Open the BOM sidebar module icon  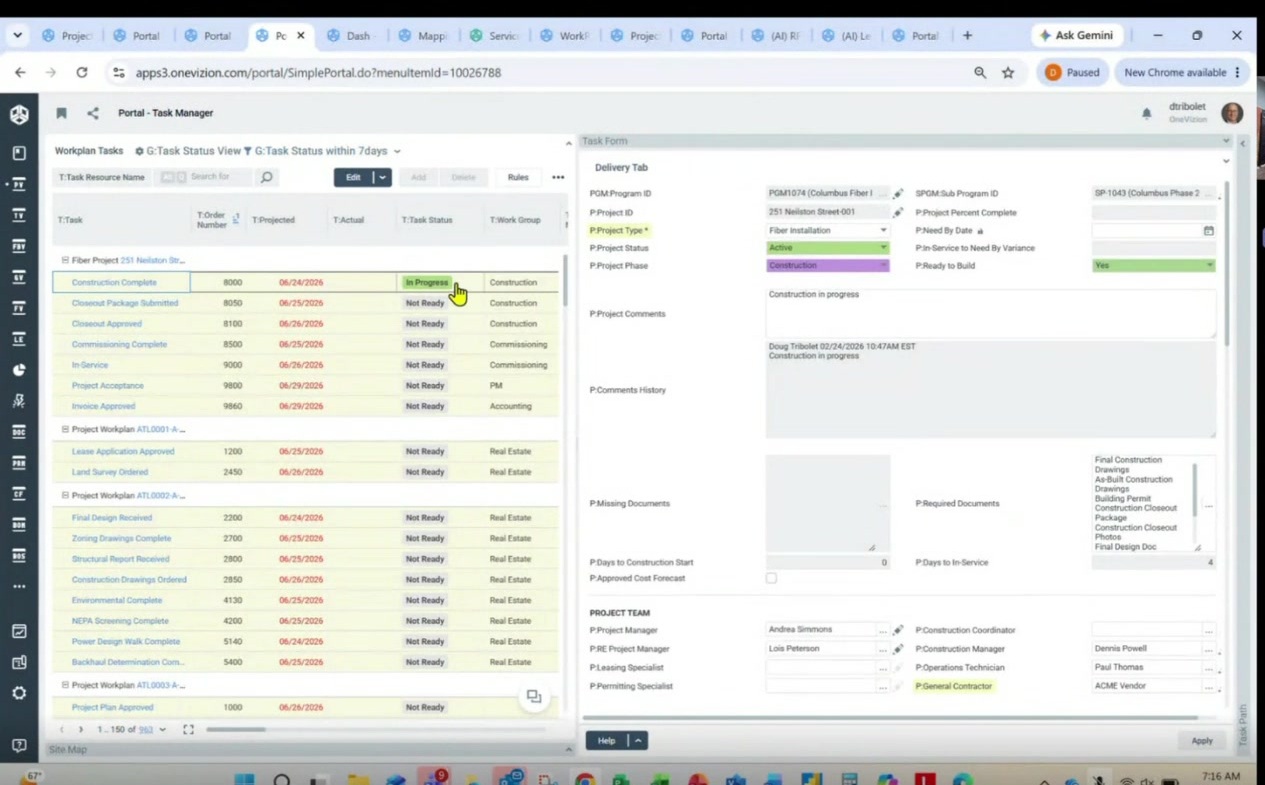coord(19,525)
